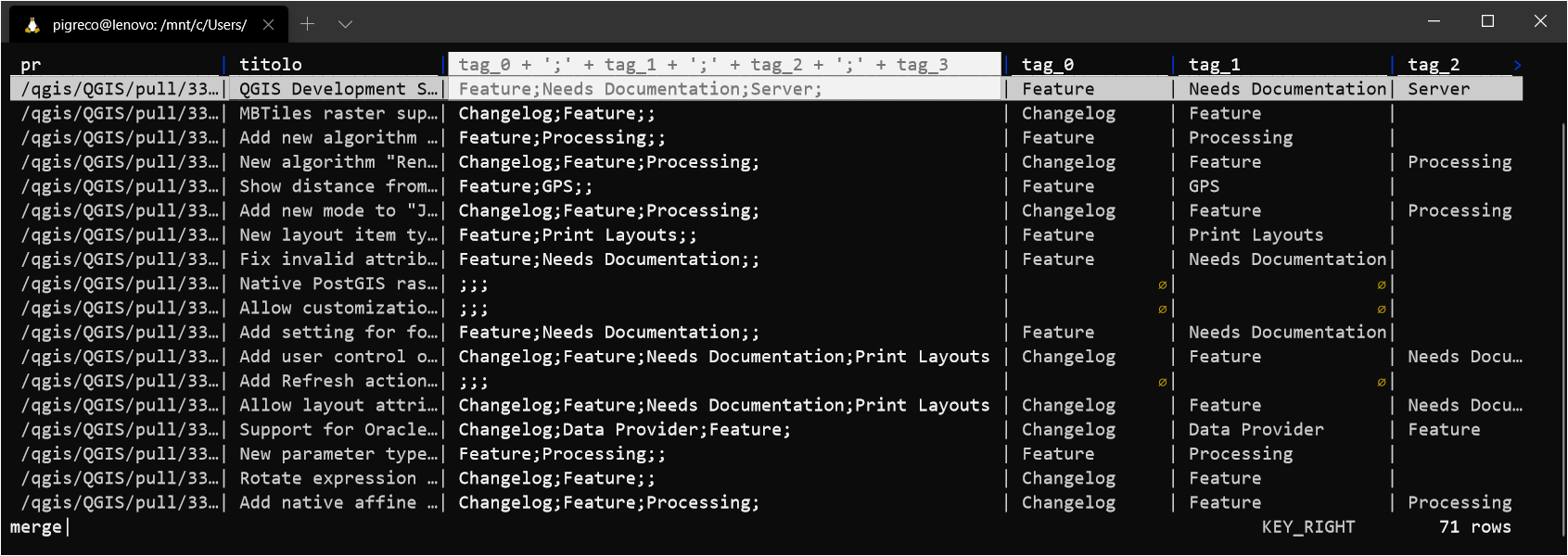Click the null marker in tag_1 of Allow customizatio row
The width and height of the screenshot is (1568, 556).
(1381, 309)
